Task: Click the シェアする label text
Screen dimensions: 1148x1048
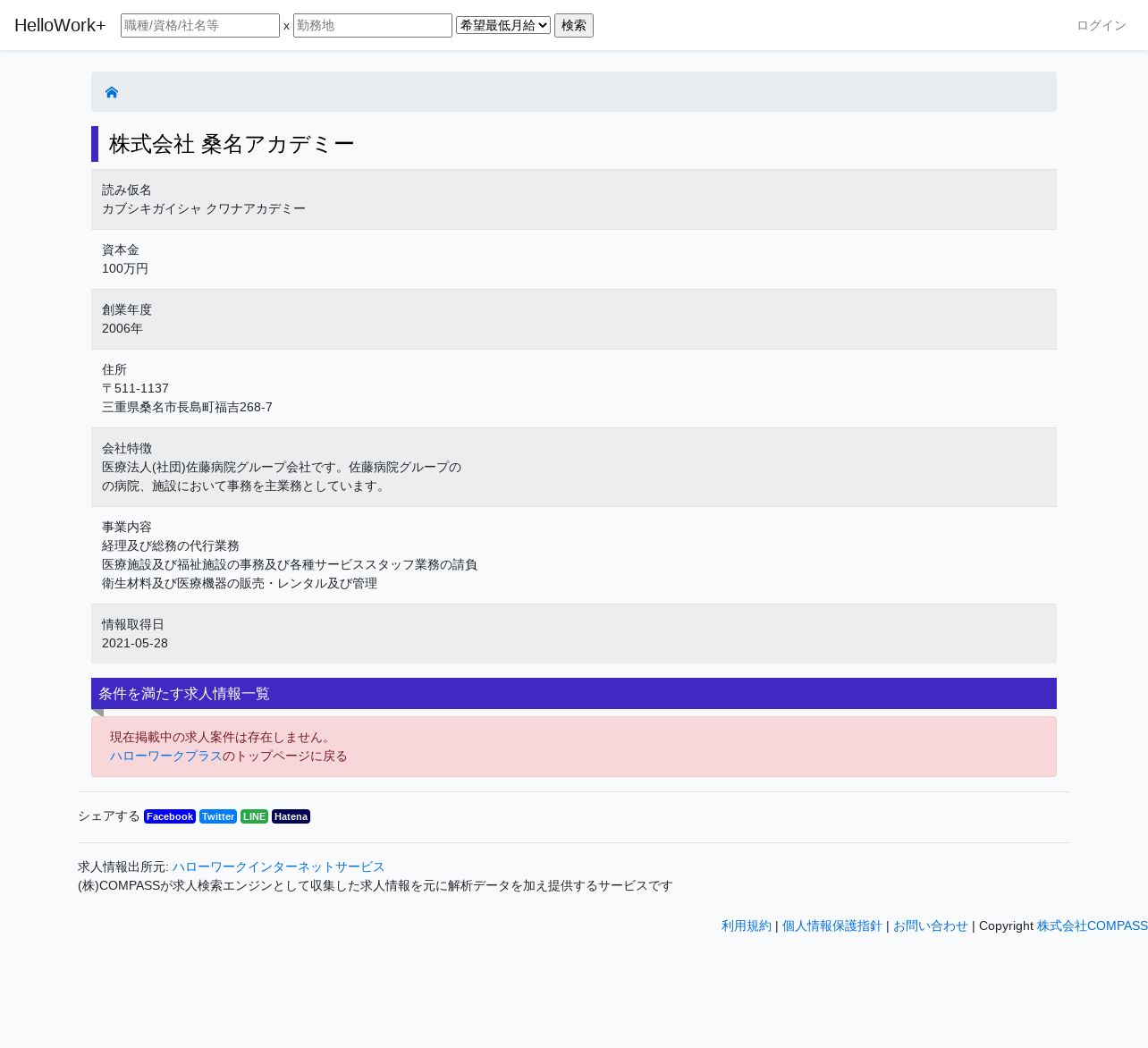Action: point(109,816)
